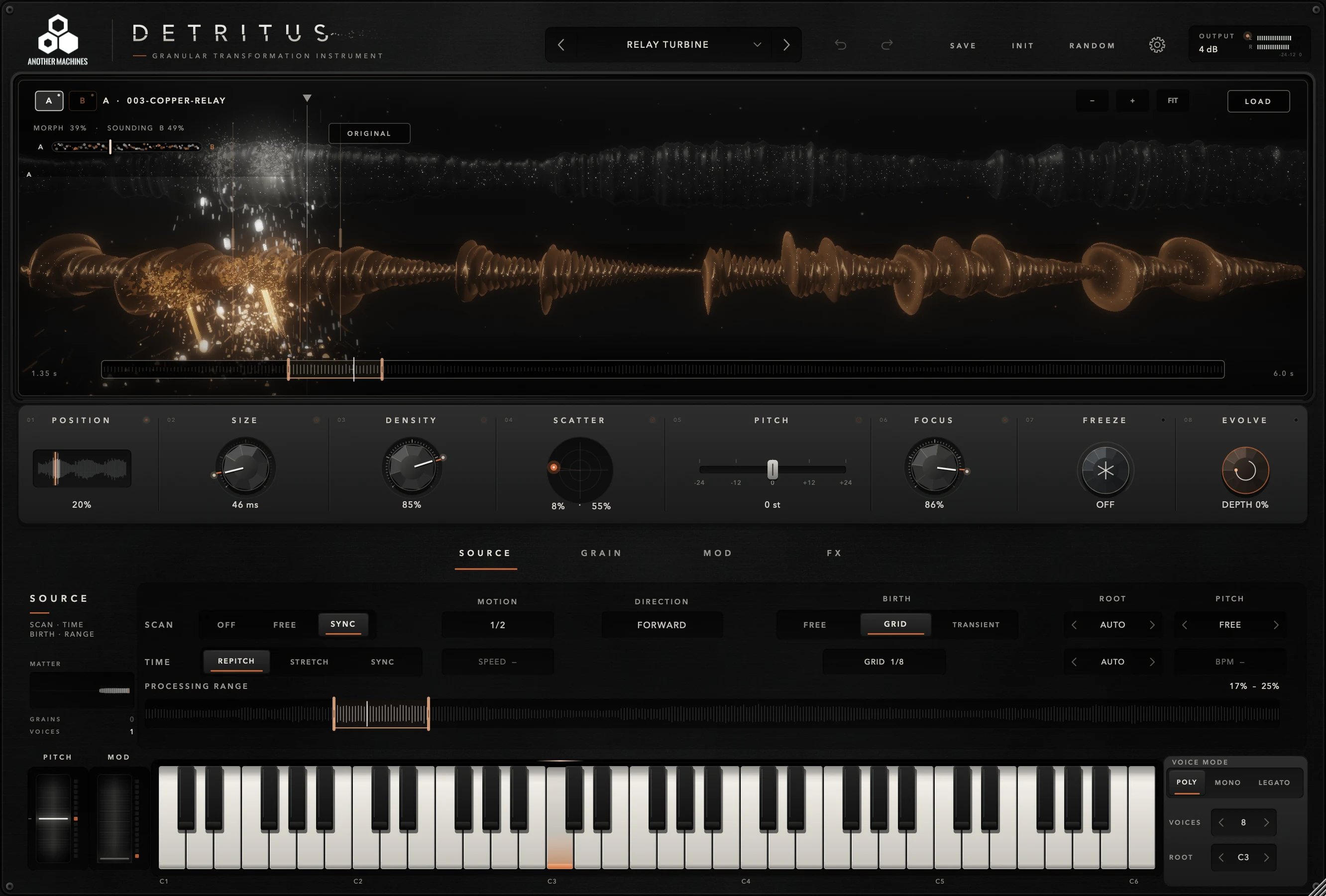The image size is (1326, 896).
Task: Click previous Root AUTO arrow in top row
Action: point(1074,625)
